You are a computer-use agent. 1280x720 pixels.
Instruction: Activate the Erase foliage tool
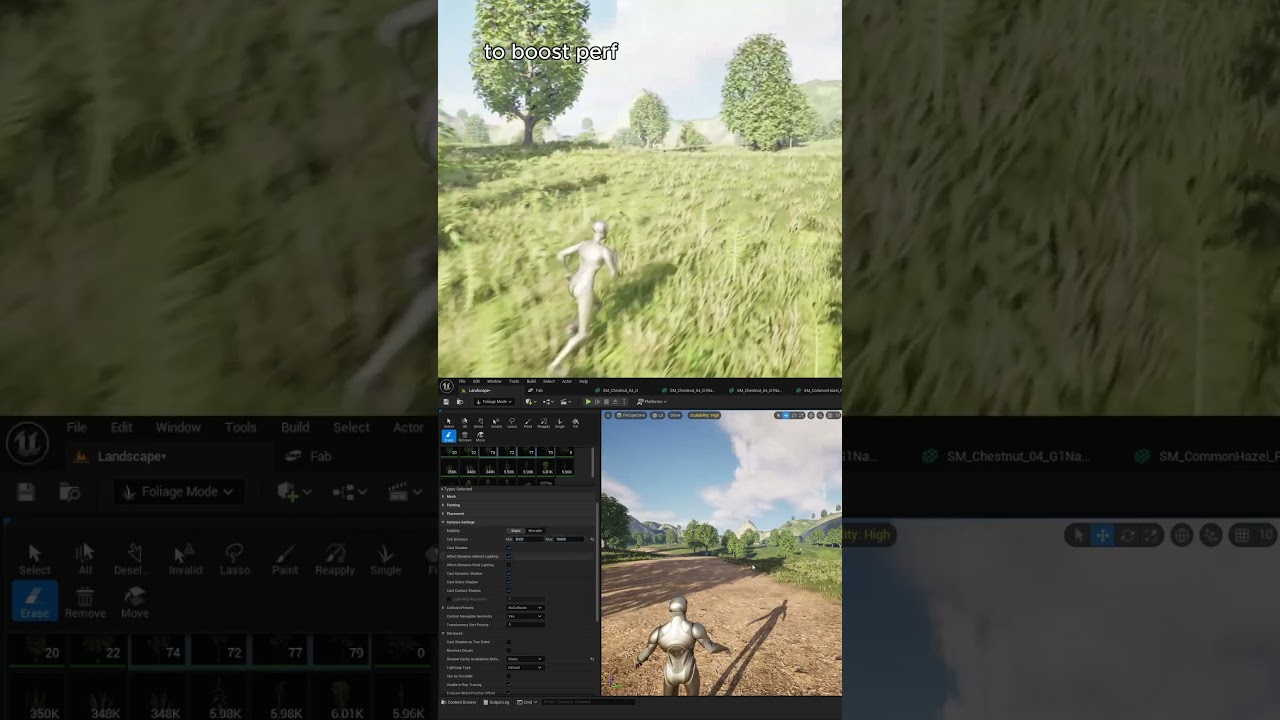449,436
